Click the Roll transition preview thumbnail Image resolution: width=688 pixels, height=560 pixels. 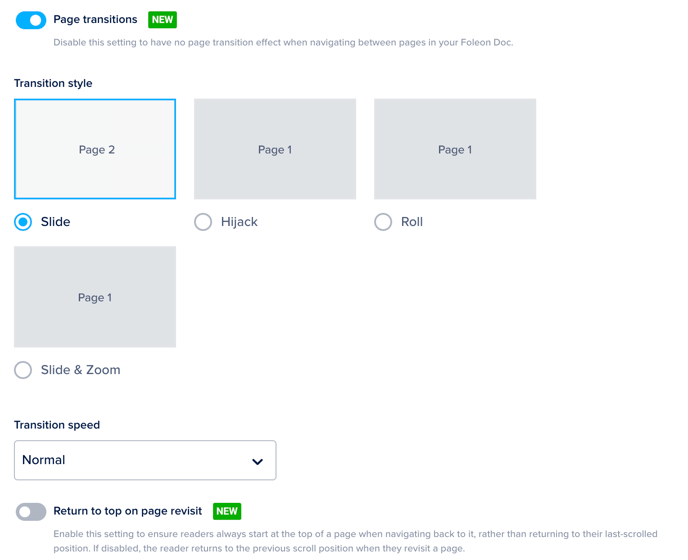[455, 149]
